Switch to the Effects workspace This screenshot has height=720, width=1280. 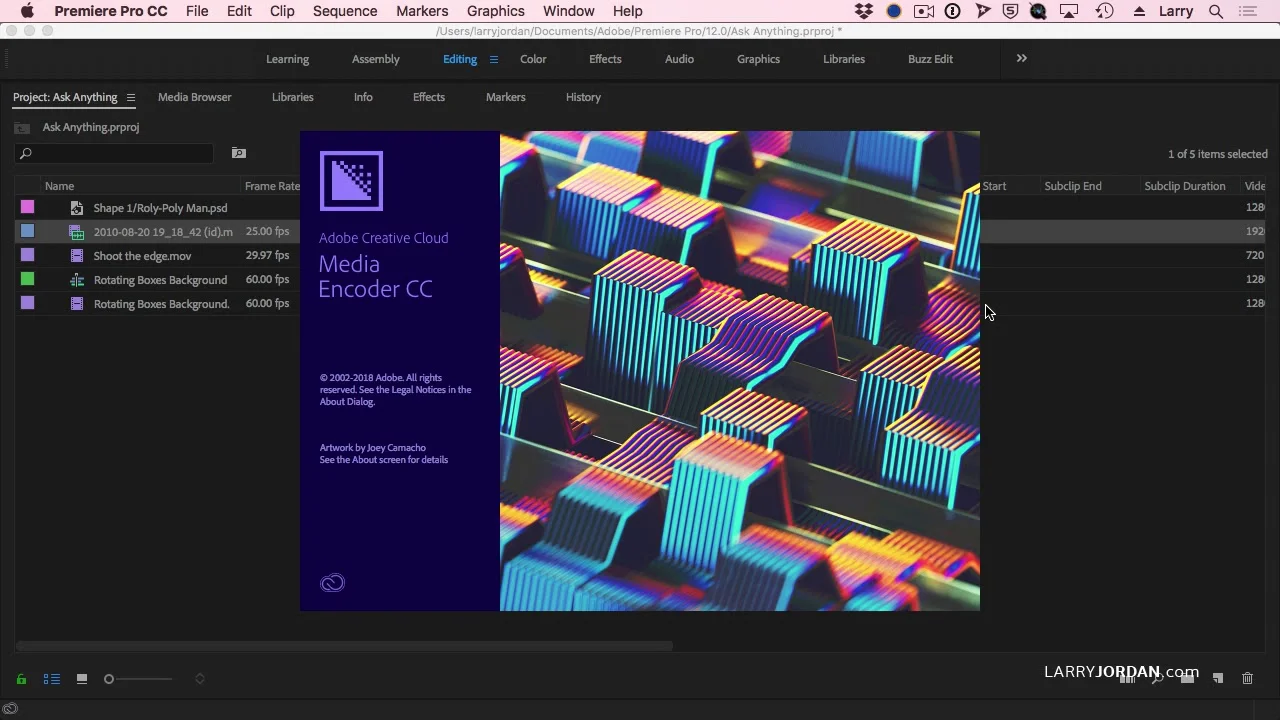tap(605, 59)
